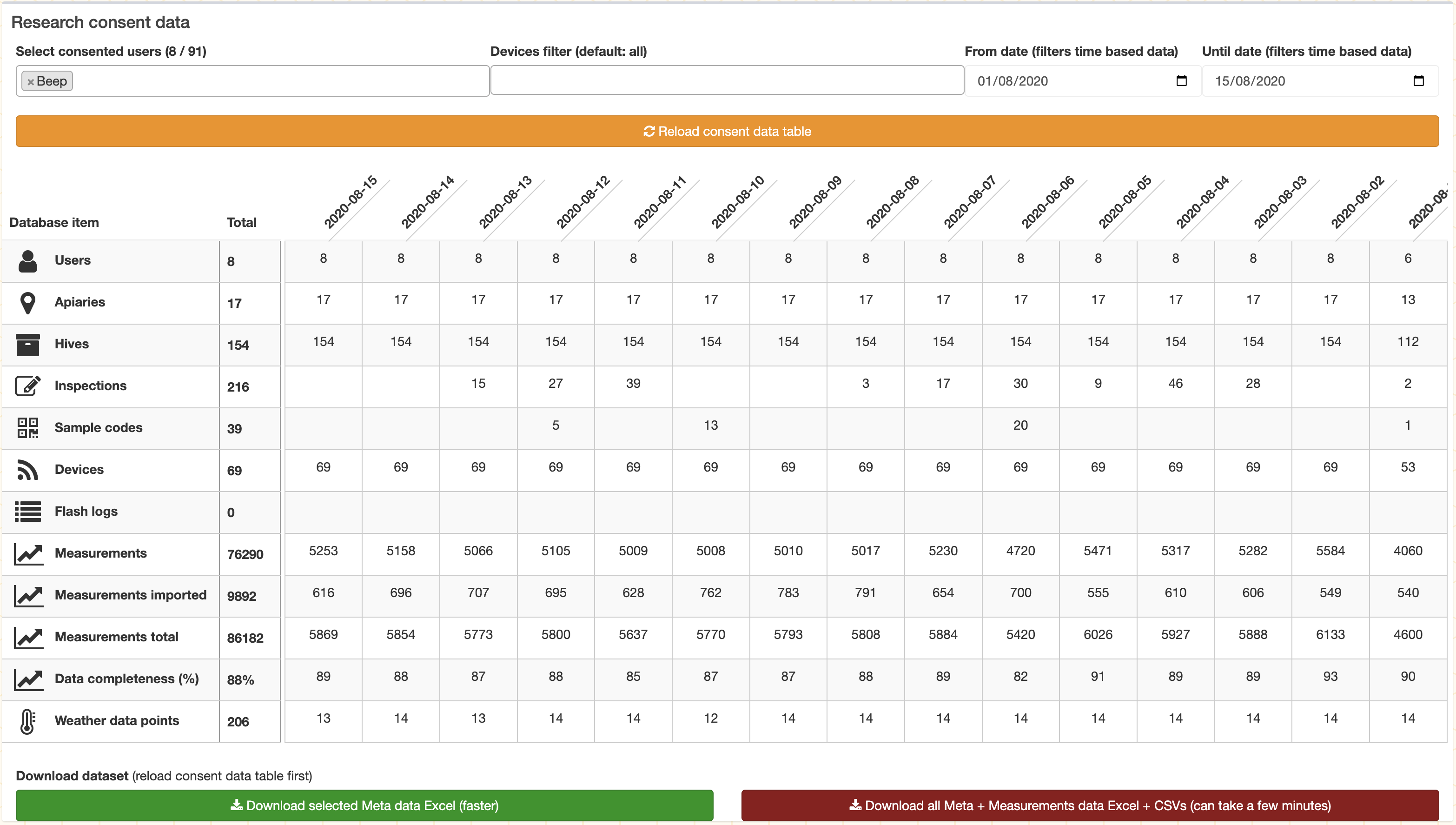
Task: Click the Hives box icon
Action: click(x=28, y=344)
